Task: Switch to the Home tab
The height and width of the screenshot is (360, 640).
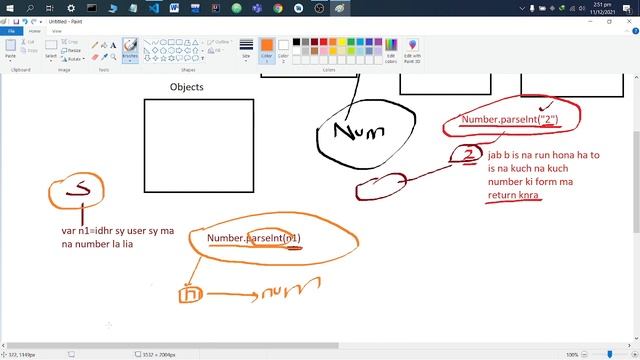Action: (34, 31)
